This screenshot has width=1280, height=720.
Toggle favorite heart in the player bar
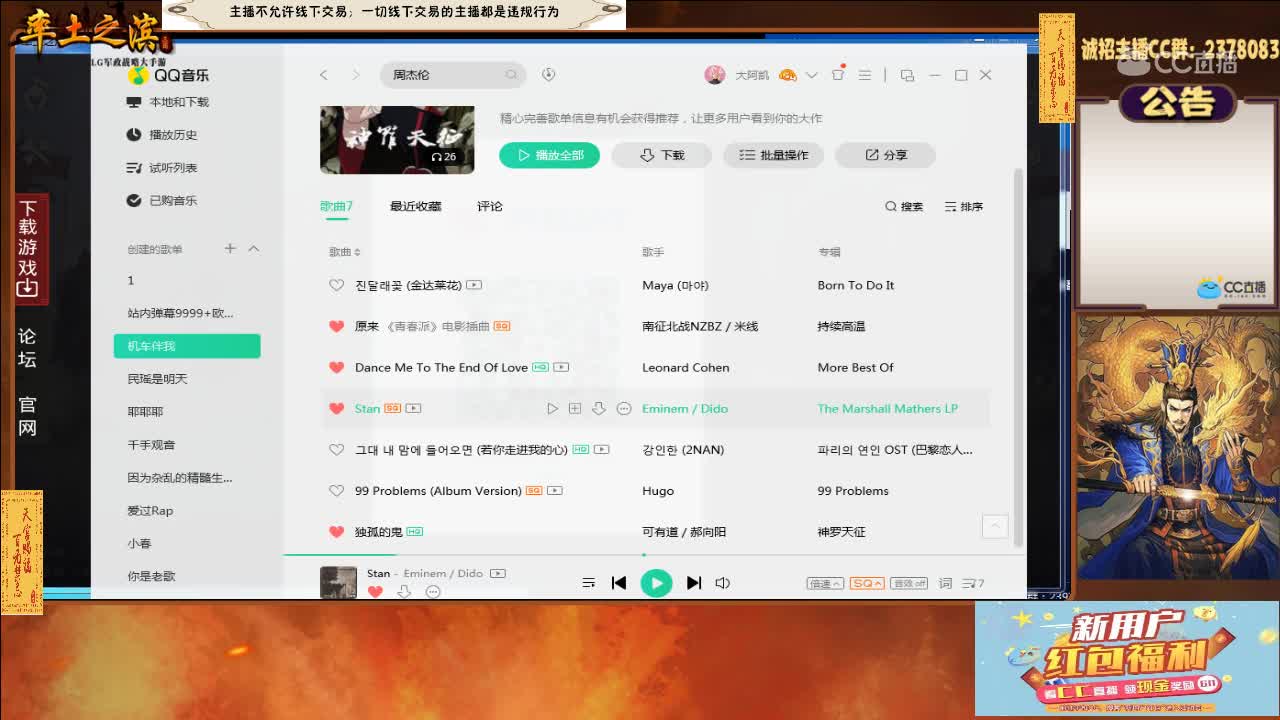point(375,592)
